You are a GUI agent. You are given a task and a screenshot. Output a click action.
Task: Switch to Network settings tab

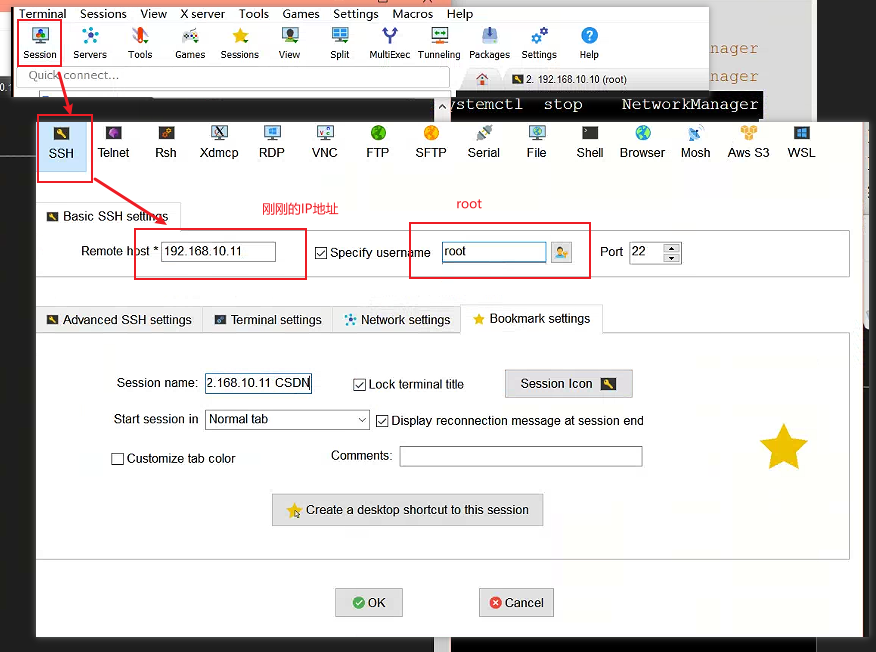(x=397, y=320)
